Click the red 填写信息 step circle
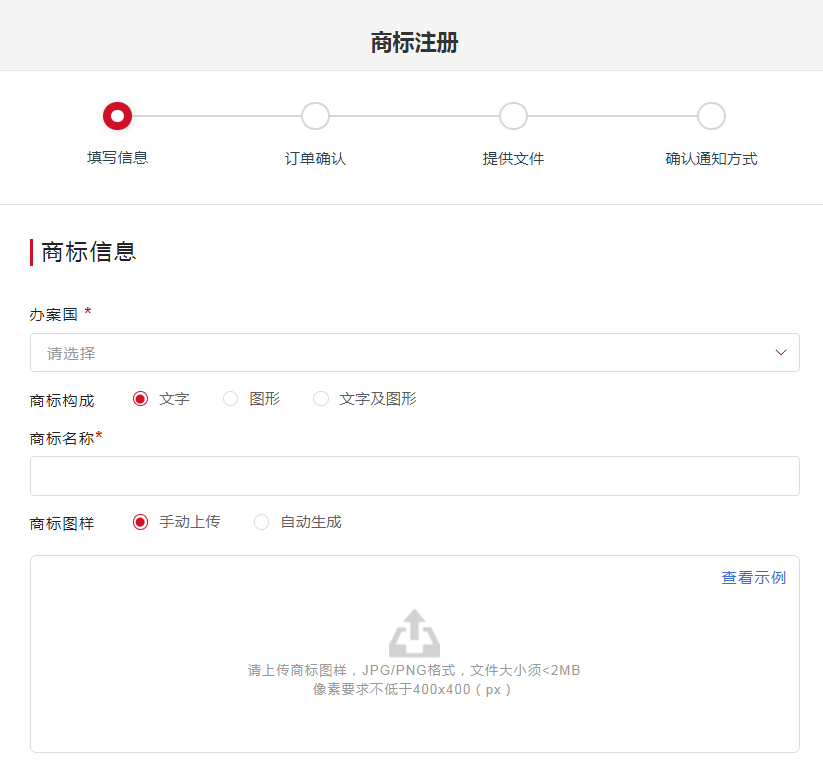 click(117, 116)
